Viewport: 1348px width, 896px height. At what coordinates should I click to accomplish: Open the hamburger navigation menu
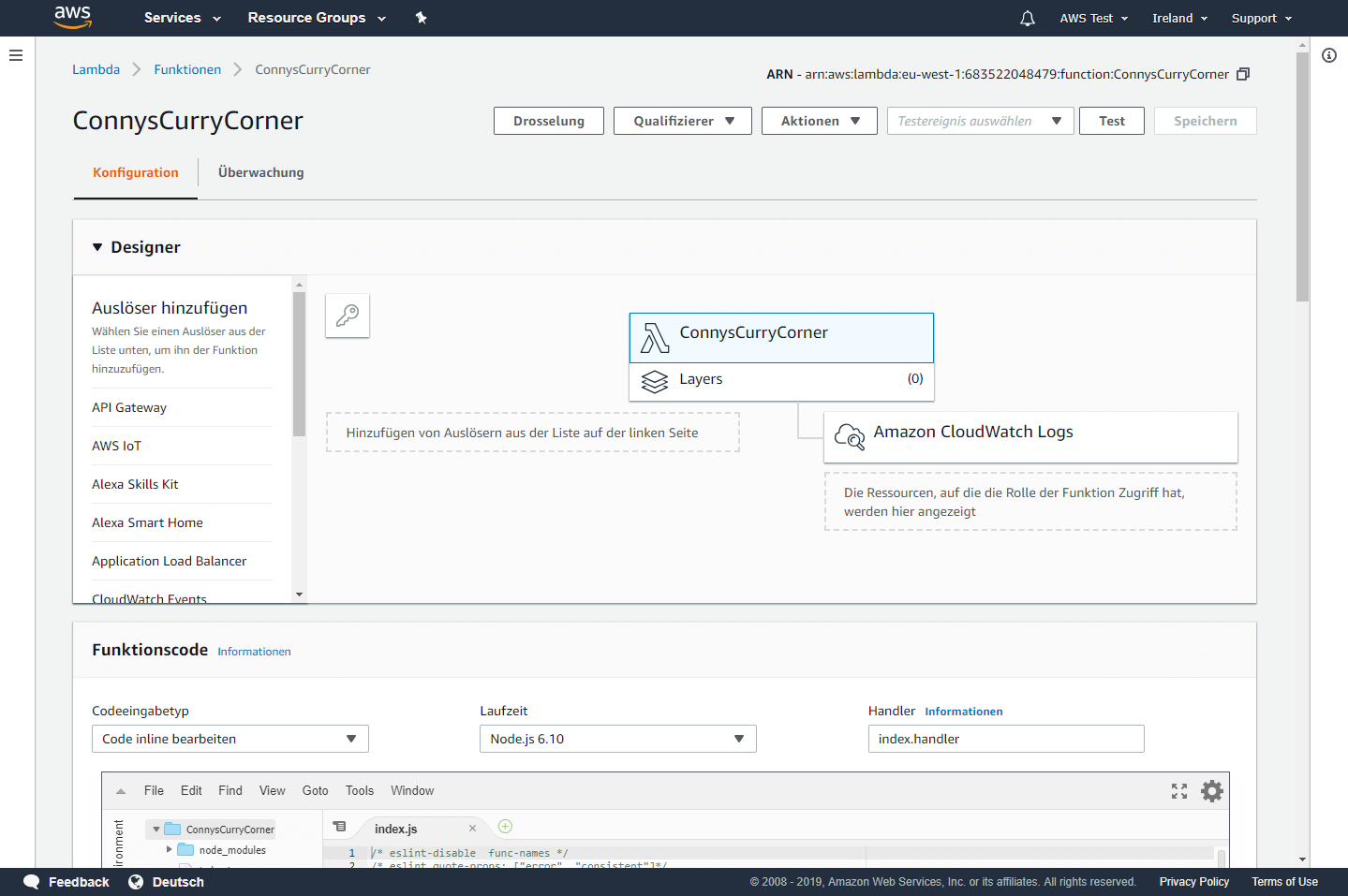point(16,55)
